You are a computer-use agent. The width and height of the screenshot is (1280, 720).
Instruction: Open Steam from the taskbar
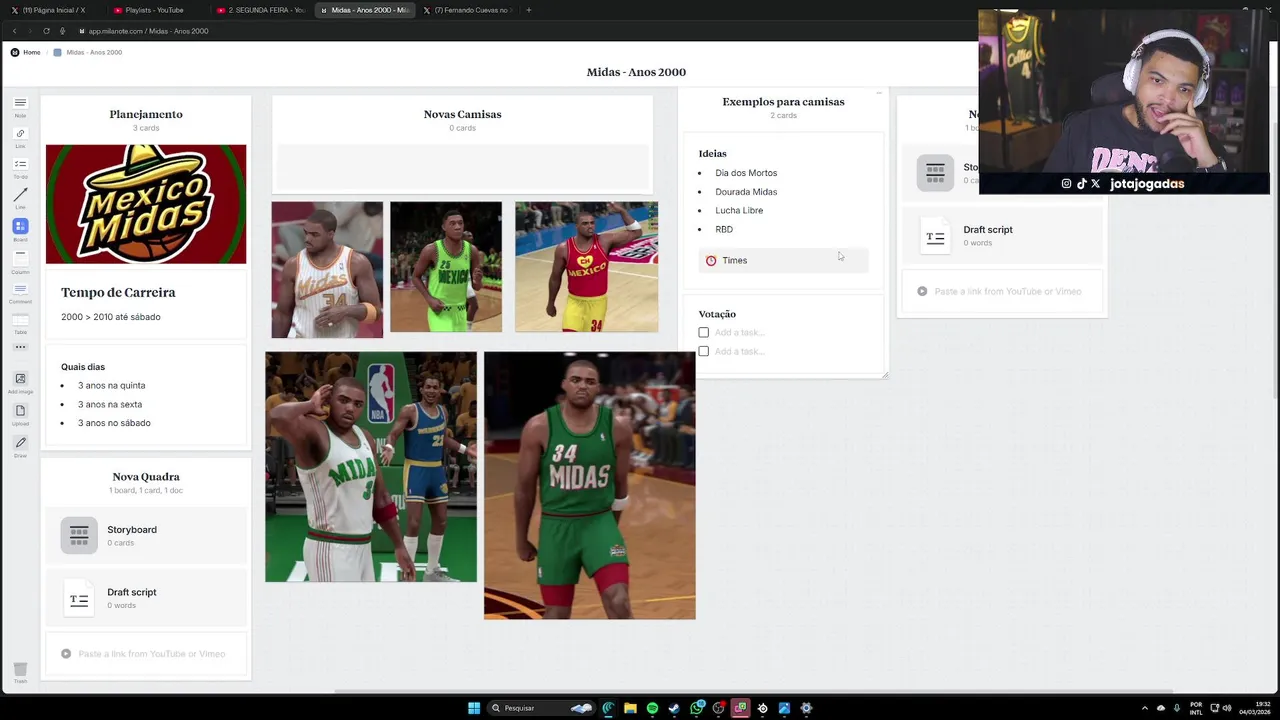coord(674,708)
